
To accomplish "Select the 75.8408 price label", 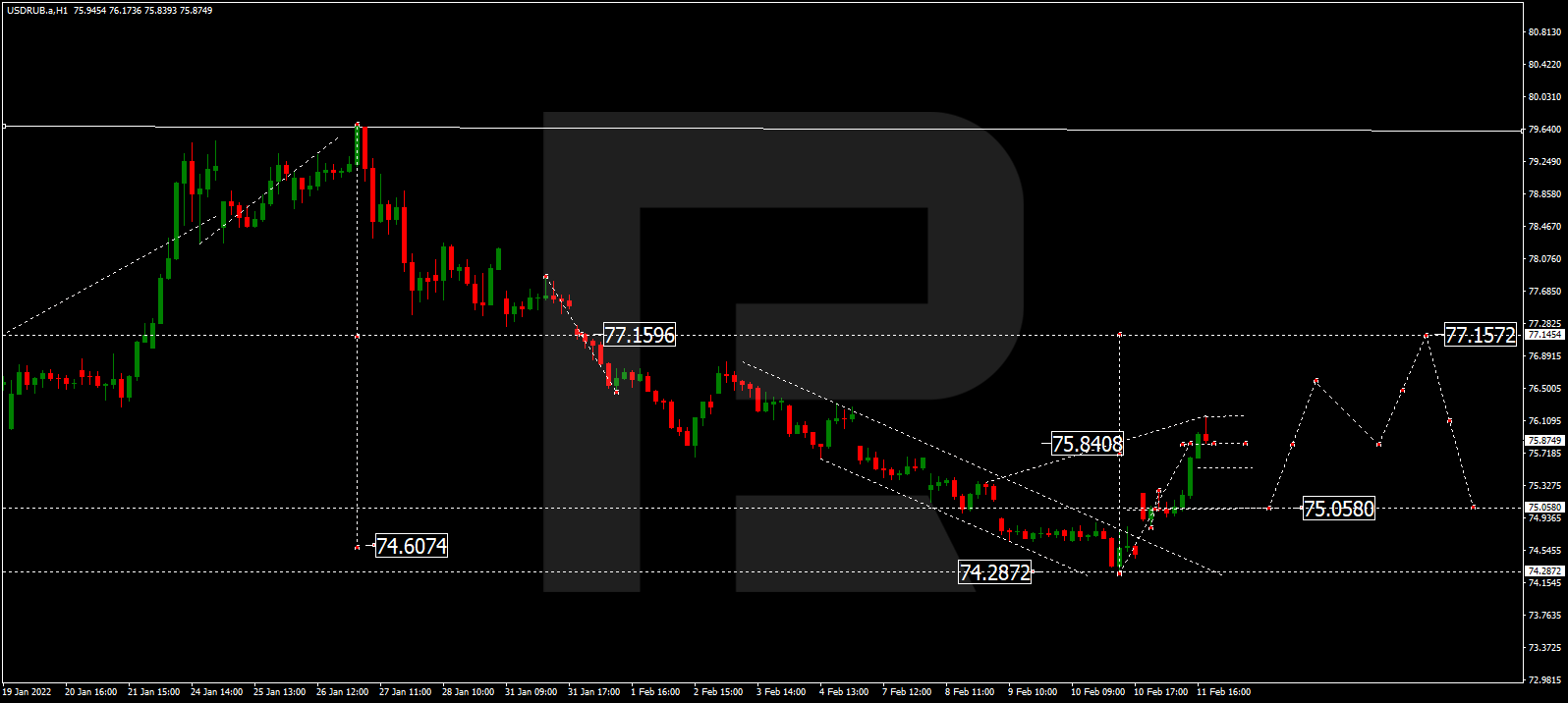I will point(1087,444).
